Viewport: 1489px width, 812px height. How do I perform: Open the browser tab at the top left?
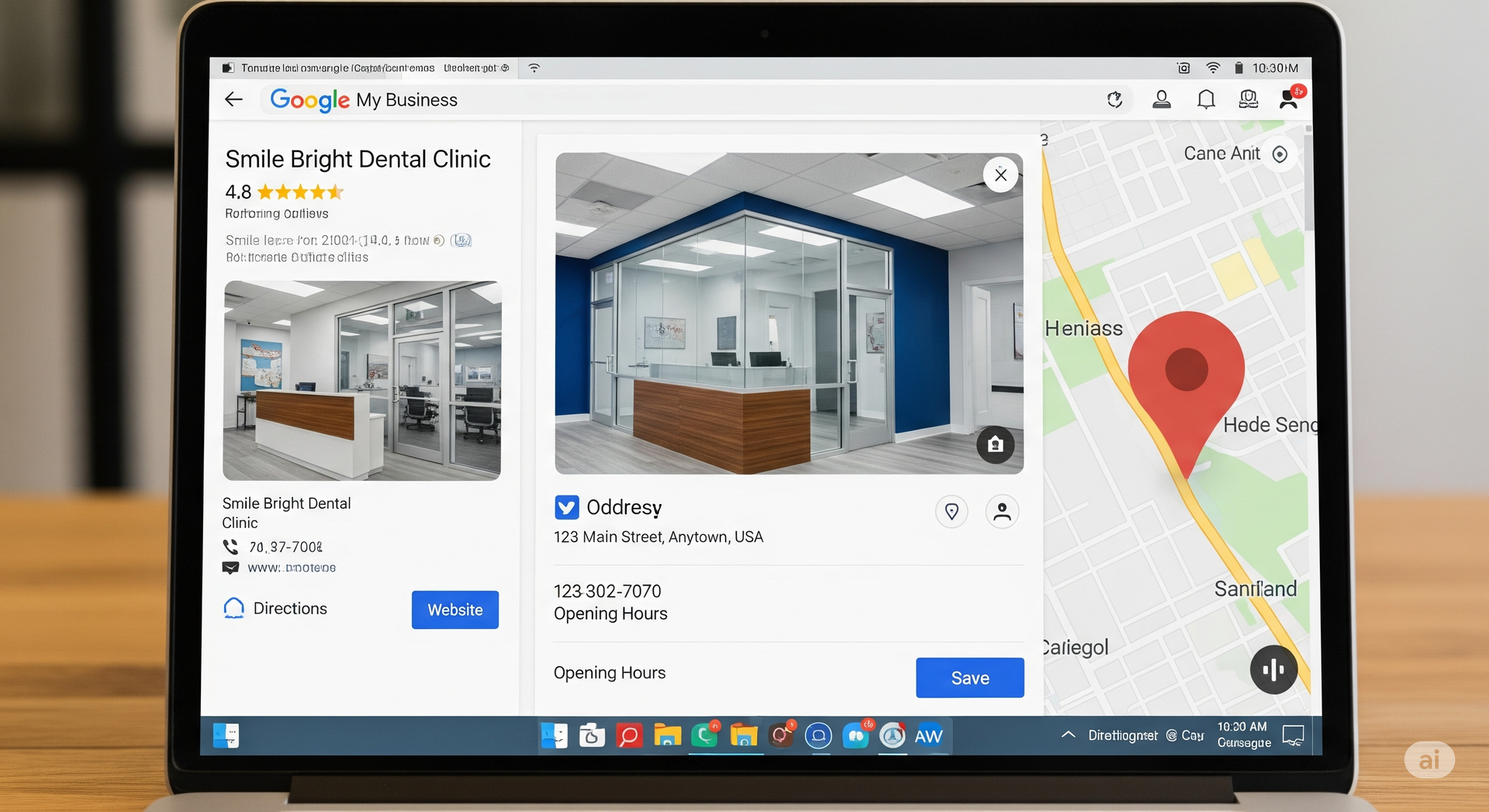[366, 68]
